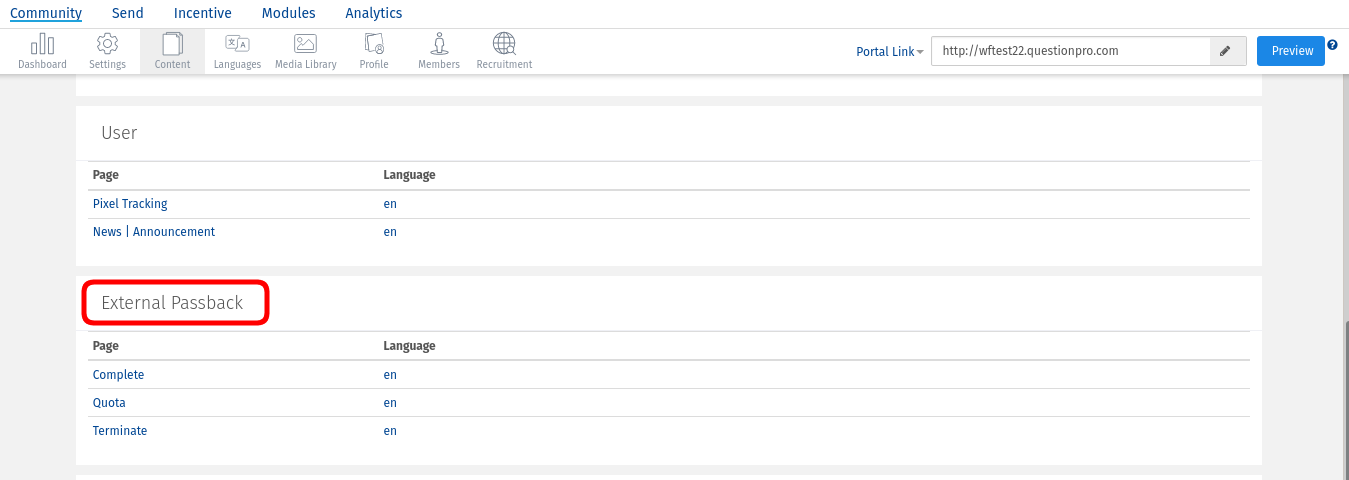Select the Content page icon

(172, 45)
